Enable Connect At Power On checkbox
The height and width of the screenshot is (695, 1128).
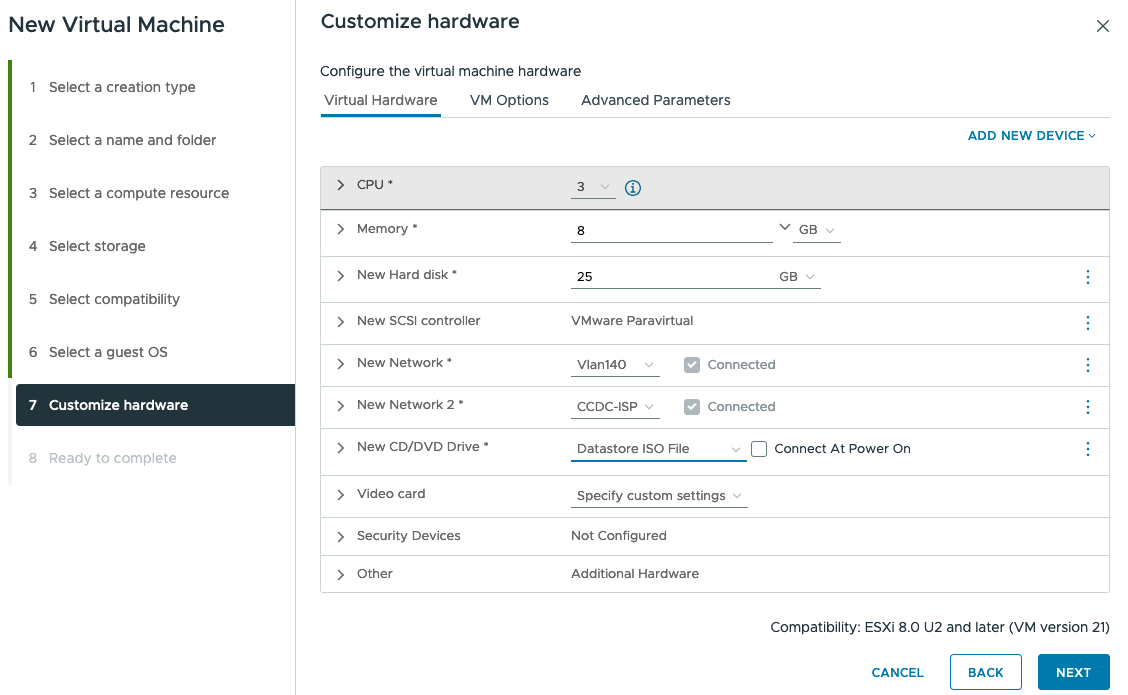click(759, 449)
